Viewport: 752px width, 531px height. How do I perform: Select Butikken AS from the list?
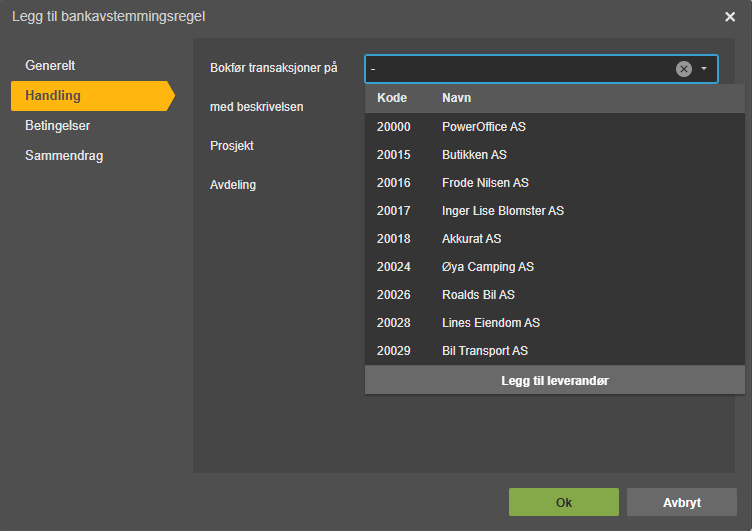555,154
